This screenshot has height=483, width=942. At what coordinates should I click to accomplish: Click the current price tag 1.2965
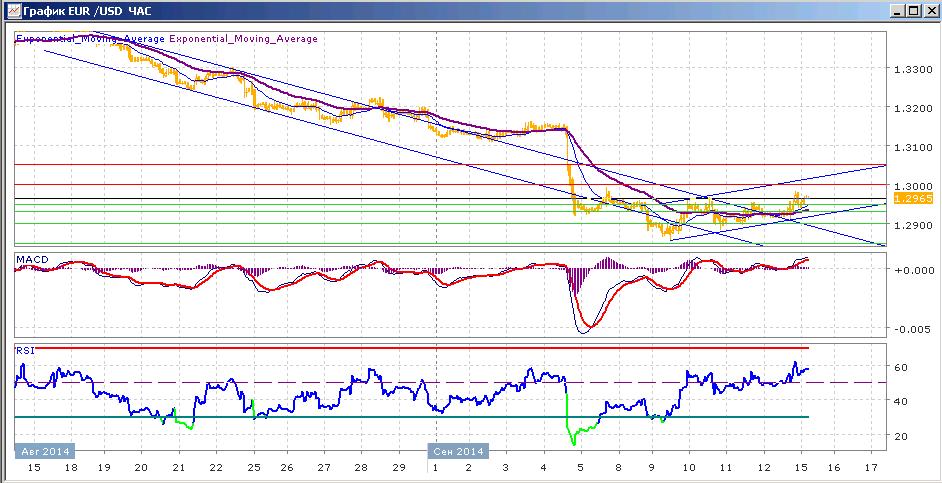[x=913, y=199]
